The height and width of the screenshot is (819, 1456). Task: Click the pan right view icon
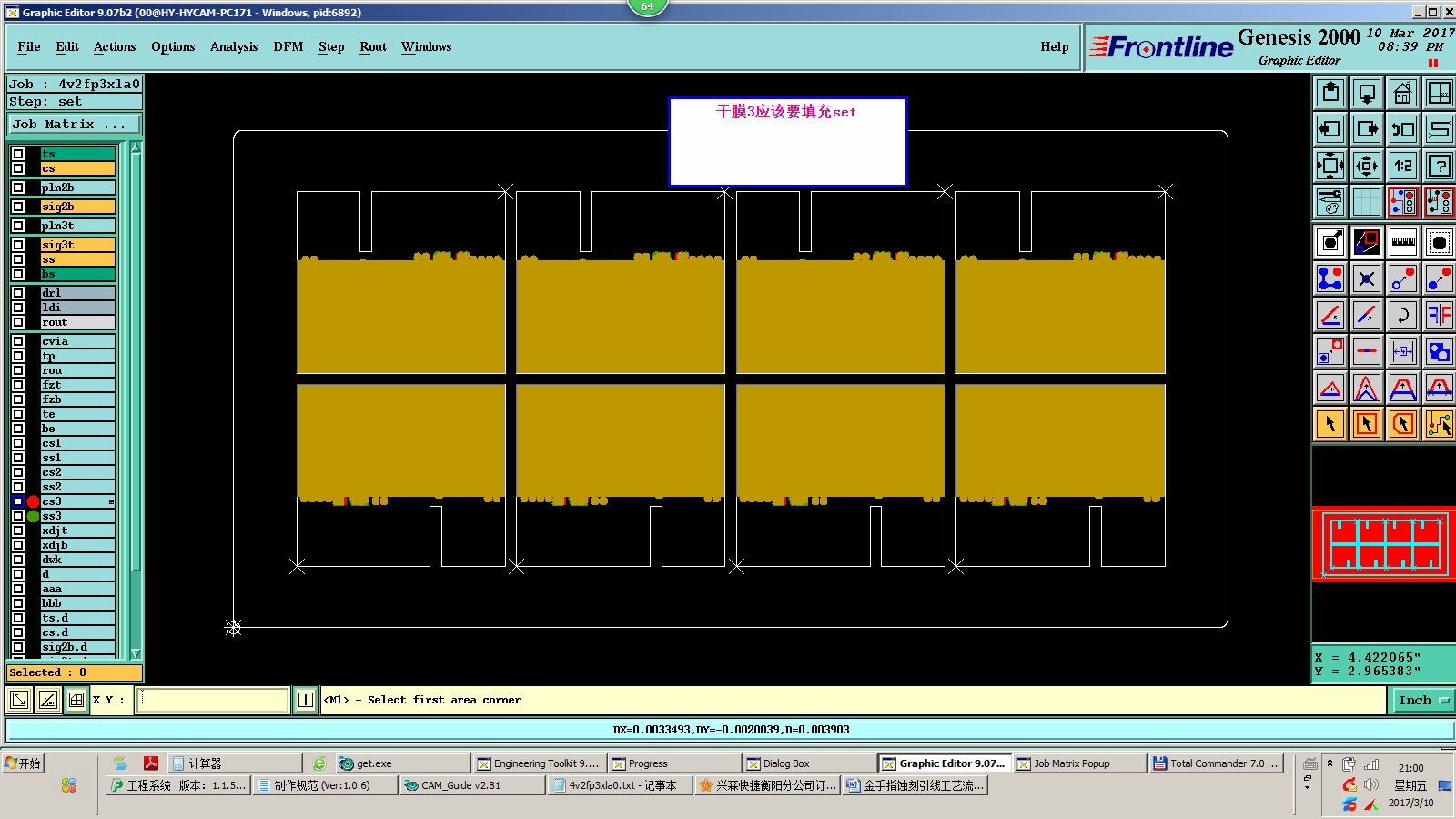[1367, 129]
